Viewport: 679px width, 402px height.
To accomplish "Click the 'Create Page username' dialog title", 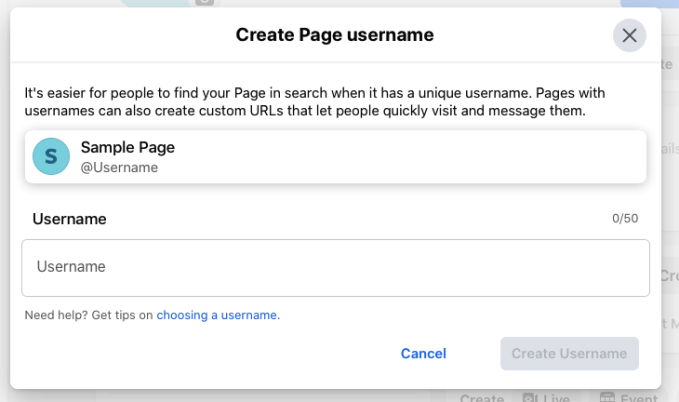I will [x=335, y=36].
